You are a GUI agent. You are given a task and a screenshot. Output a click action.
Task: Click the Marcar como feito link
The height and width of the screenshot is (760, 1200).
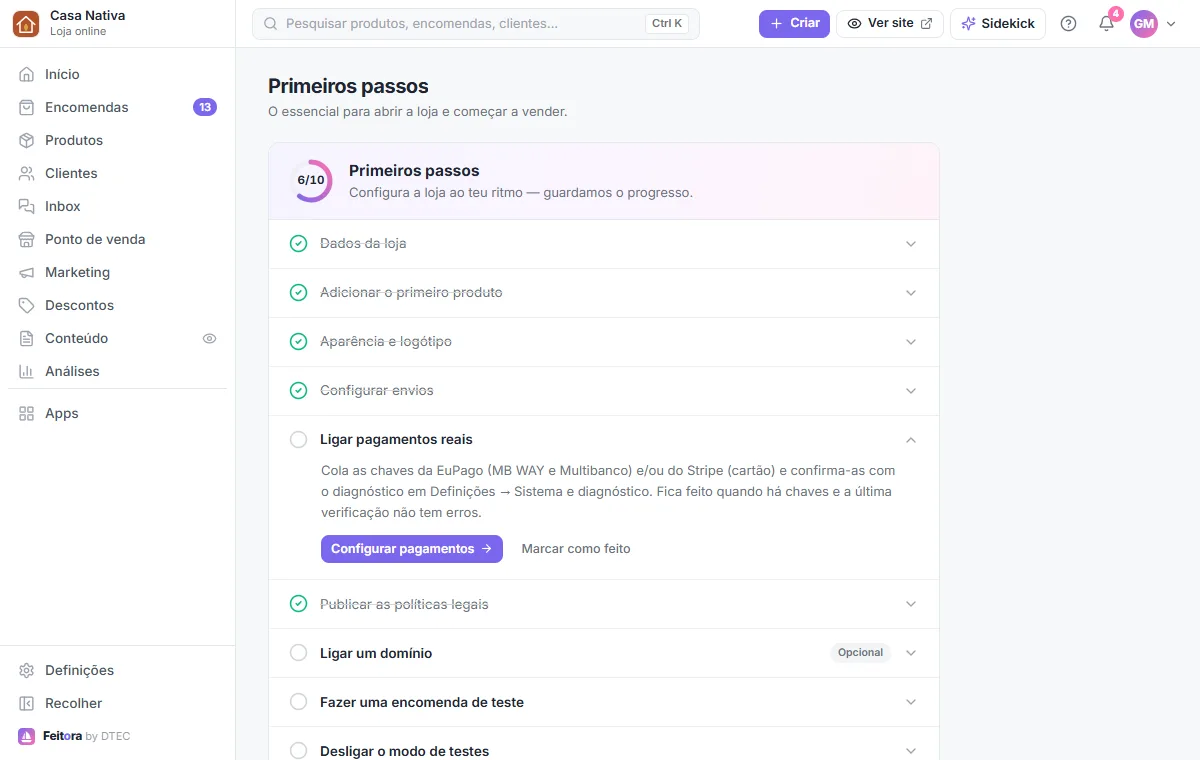click(576, 549)
